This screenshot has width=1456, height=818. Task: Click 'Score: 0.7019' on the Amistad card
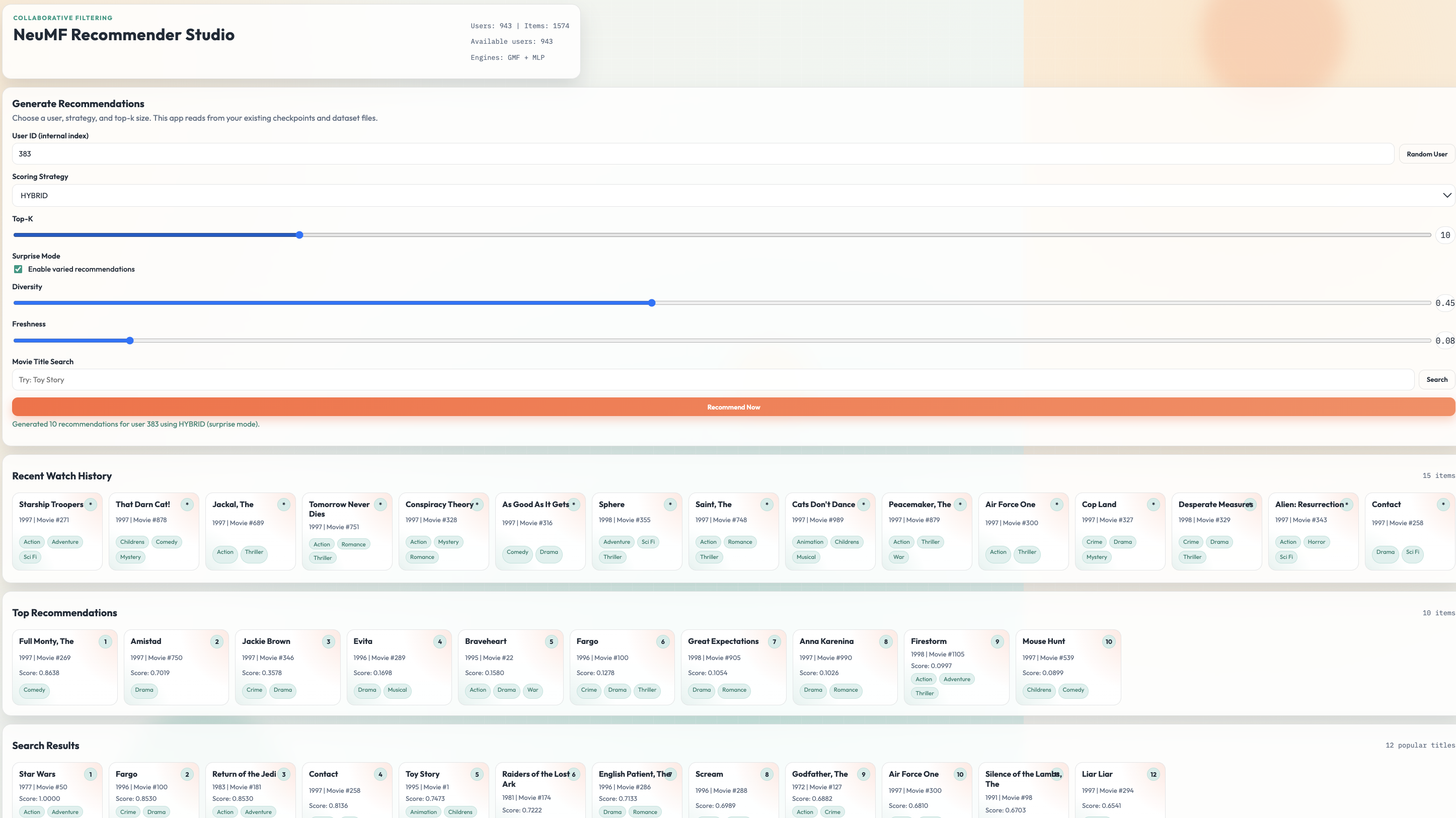pyautogui.click(x=150, y=673)
